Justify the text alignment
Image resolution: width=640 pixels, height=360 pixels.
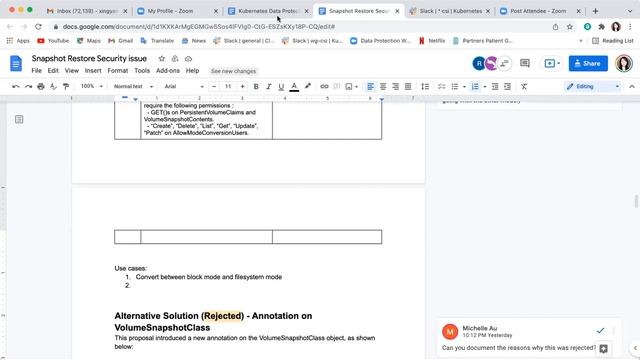pos(408,87)
